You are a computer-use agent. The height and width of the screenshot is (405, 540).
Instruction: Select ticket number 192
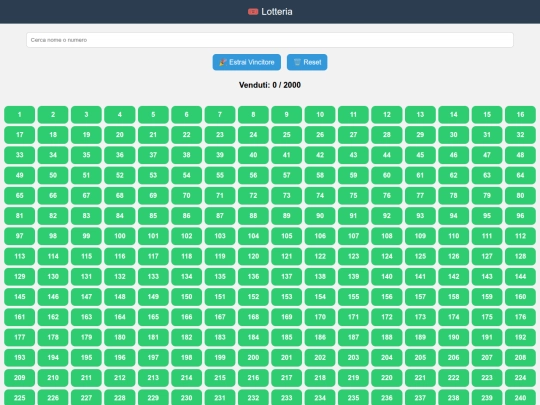coord(520,338)
